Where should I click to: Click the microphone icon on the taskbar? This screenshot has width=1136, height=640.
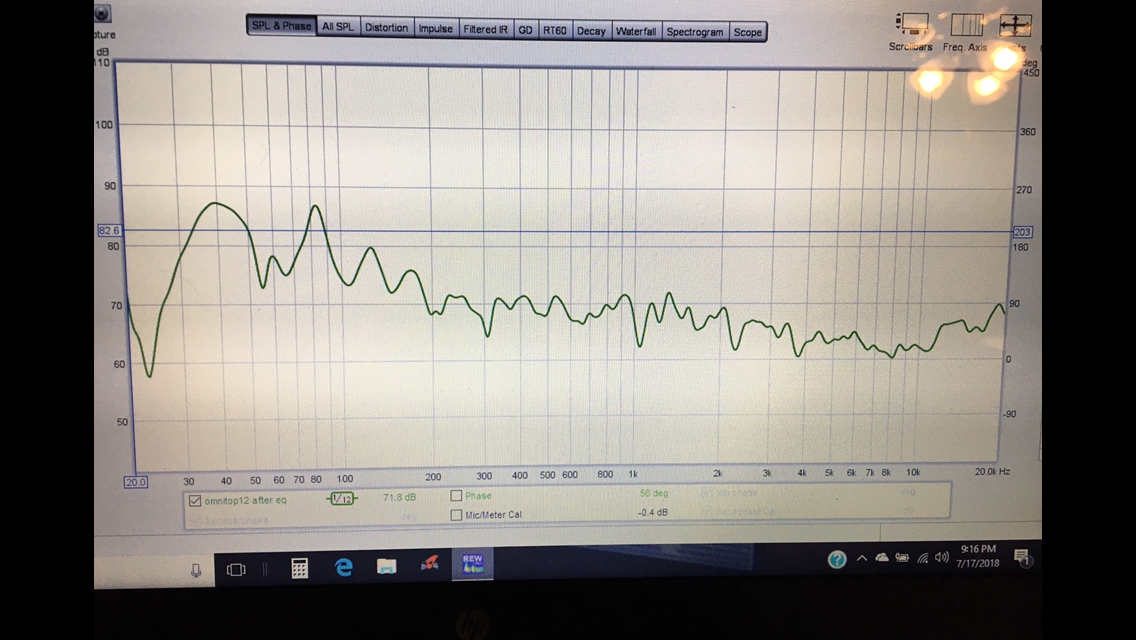point(196,570)
